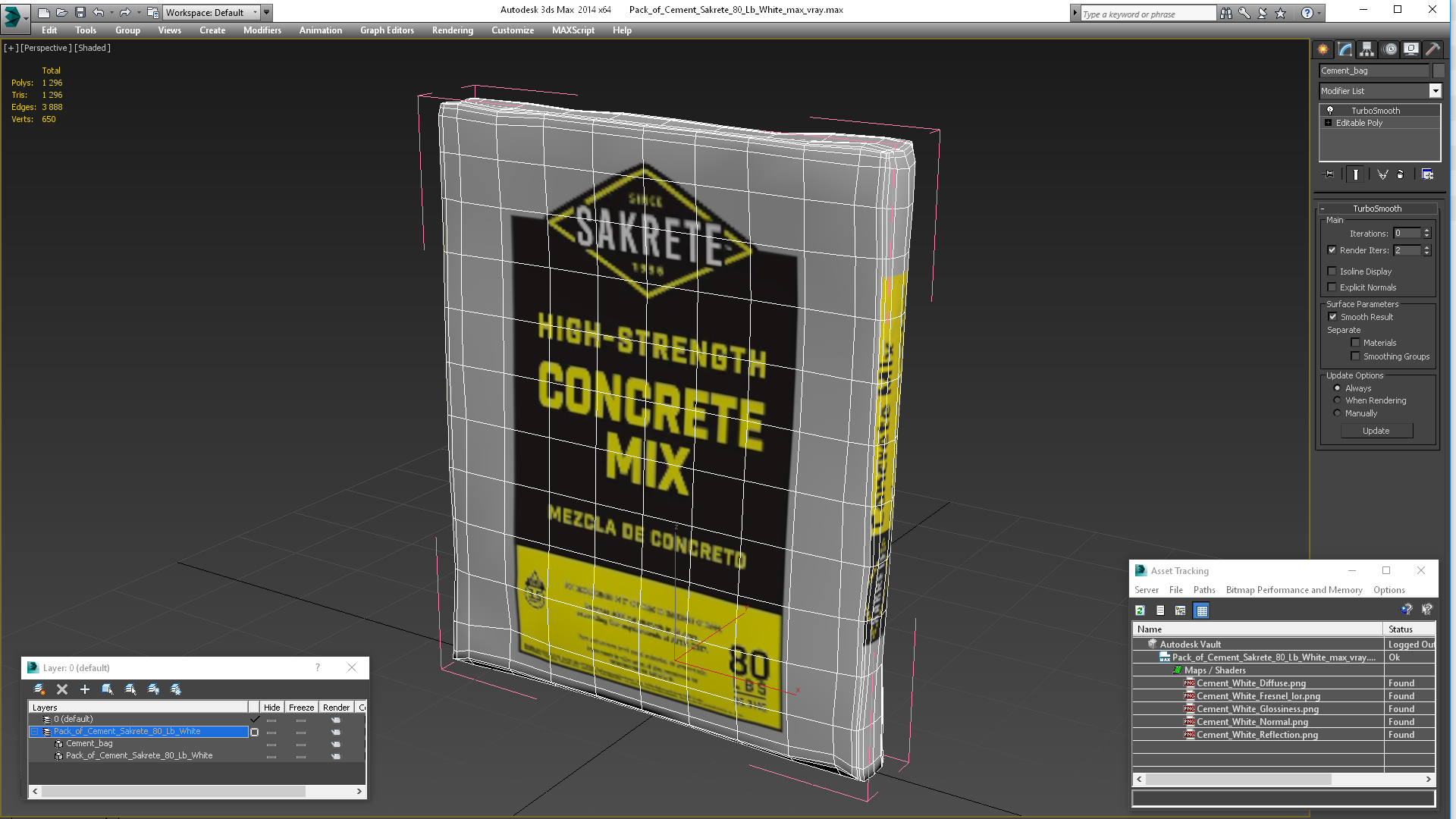The image size is (1456, 819).
Task: Highlight selected objects' layers icon
Action: [130, 689]
